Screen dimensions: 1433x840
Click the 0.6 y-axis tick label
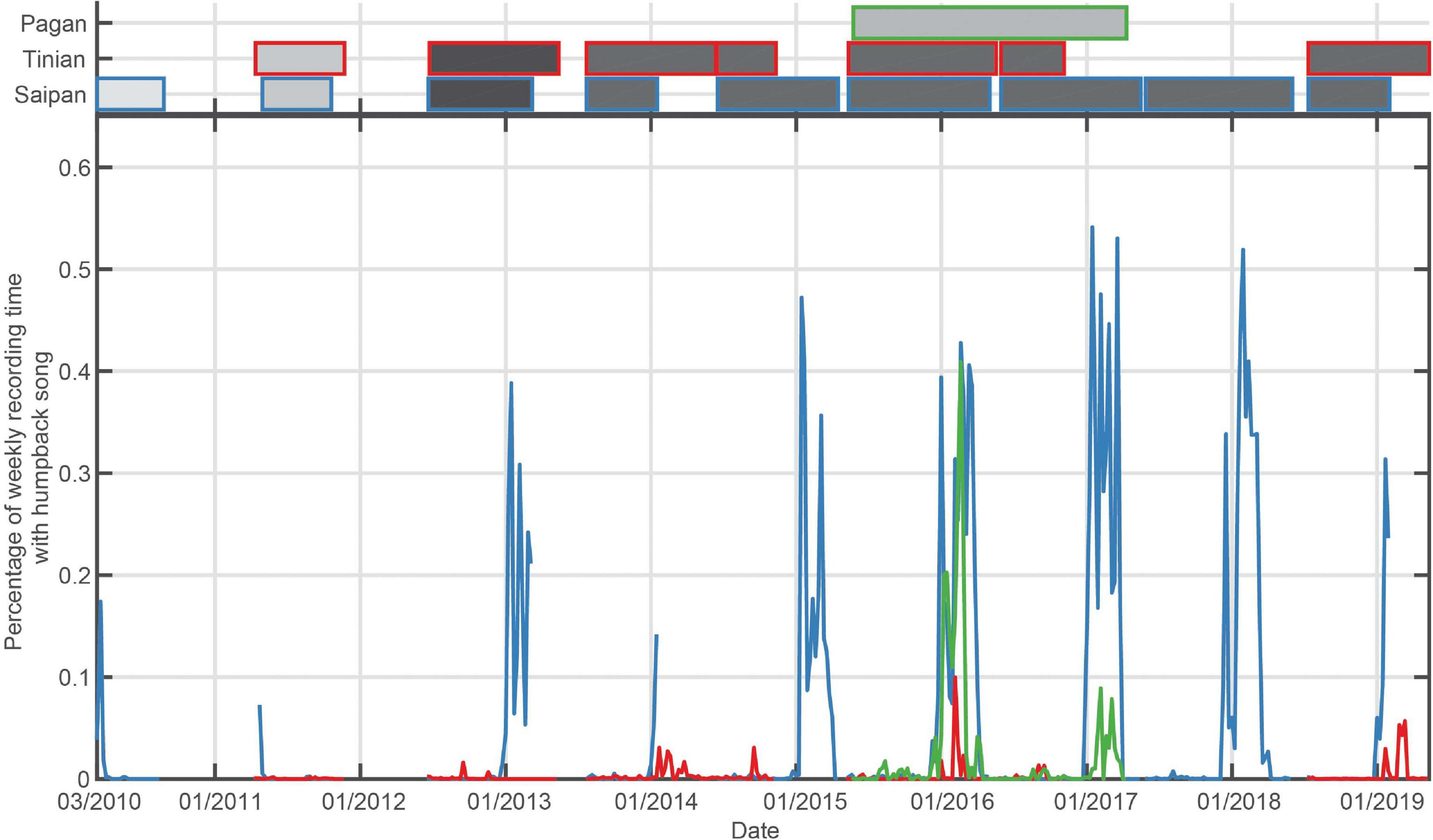tap(75, 168)
